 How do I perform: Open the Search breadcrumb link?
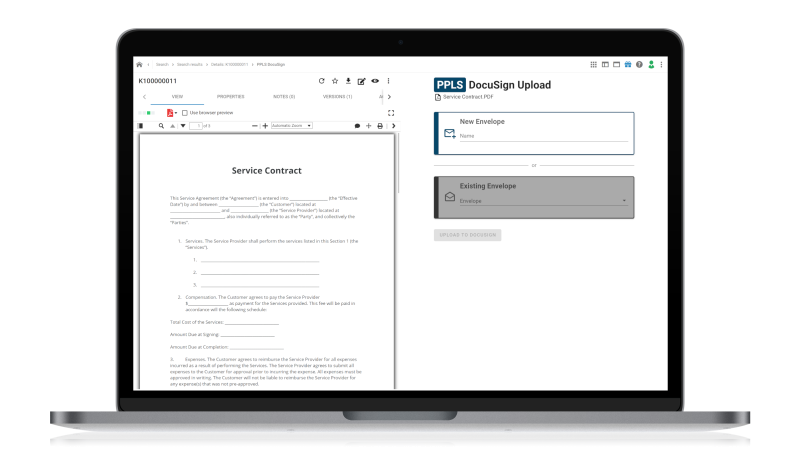(162, 65)
